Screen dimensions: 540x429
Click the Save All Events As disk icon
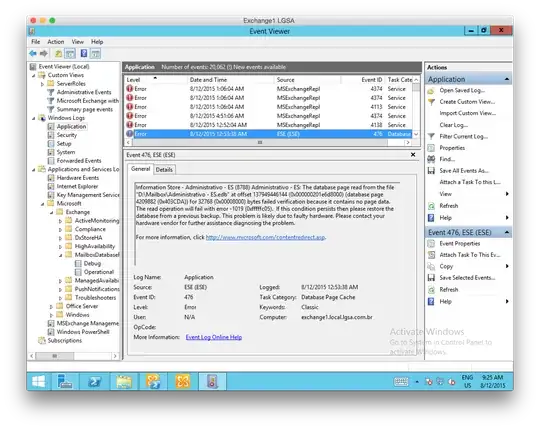431,171
